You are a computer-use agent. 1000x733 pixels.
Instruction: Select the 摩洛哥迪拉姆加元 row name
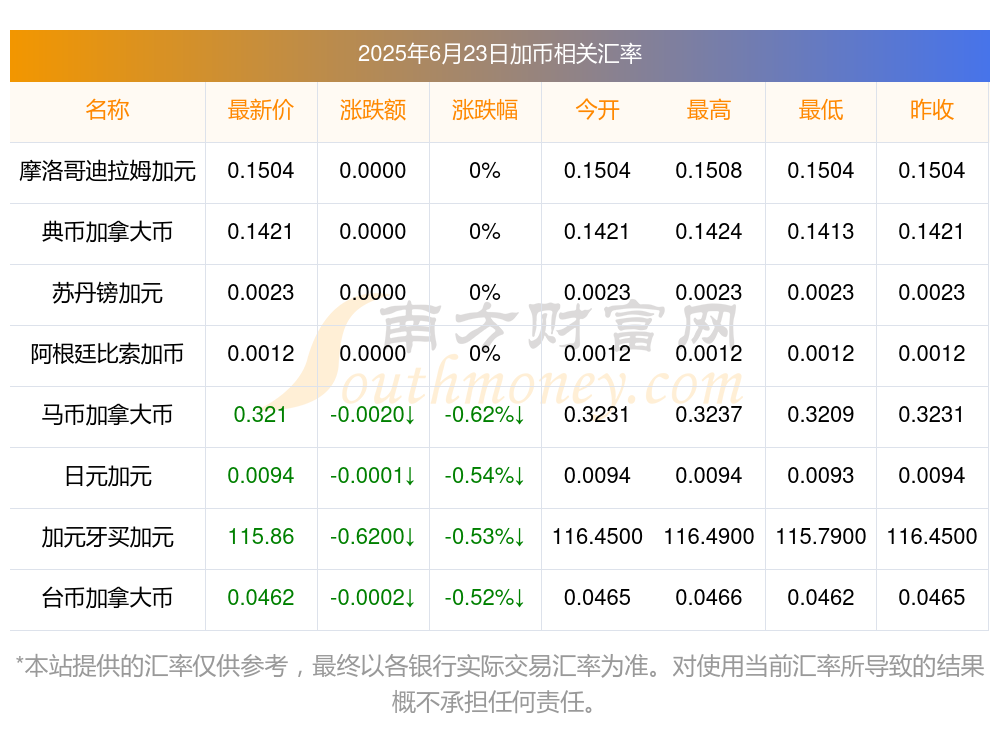point(107,171)
